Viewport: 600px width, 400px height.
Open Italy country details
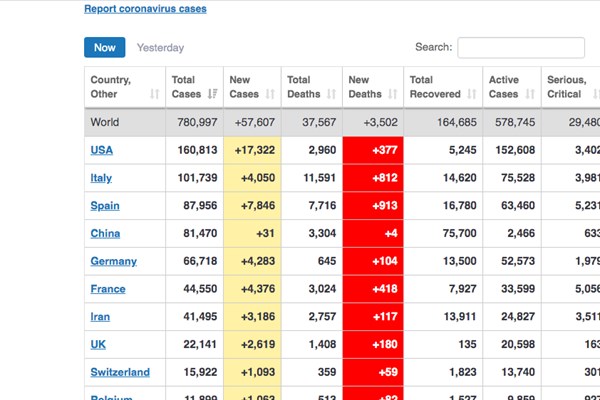coord(101,178)
